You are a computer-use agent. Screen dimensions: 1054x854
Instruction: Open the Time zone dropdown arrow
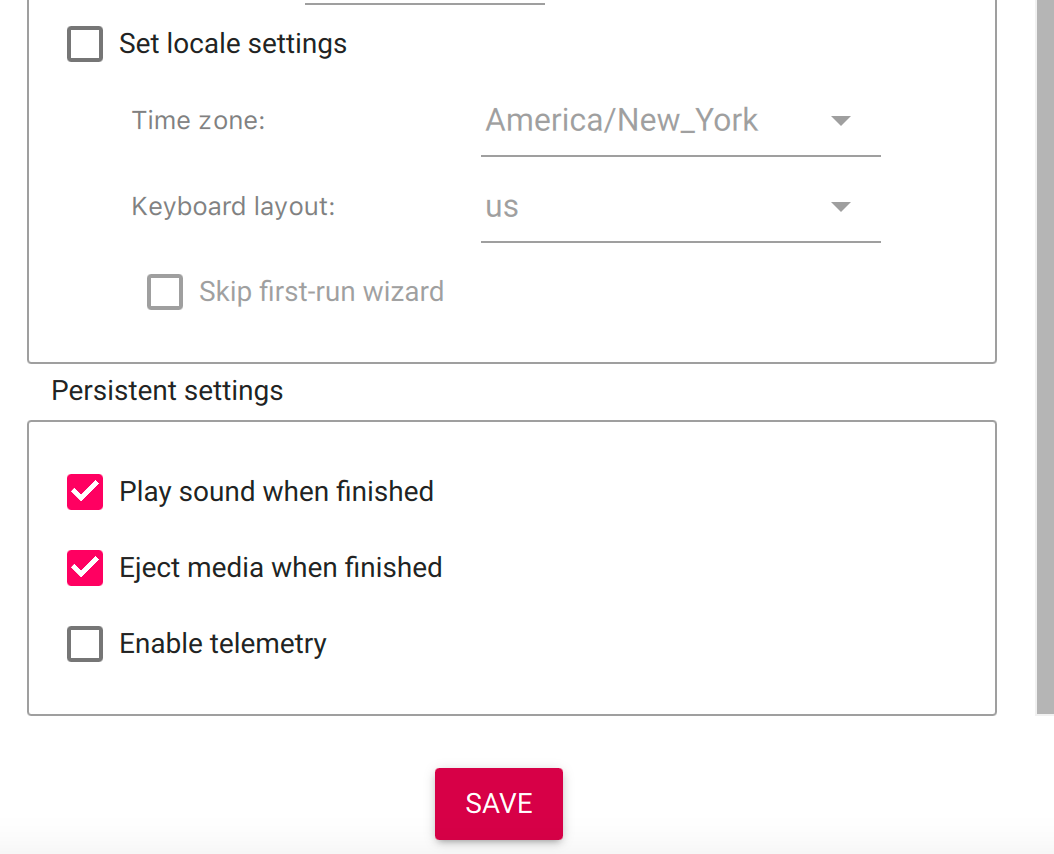coord(841,120)
